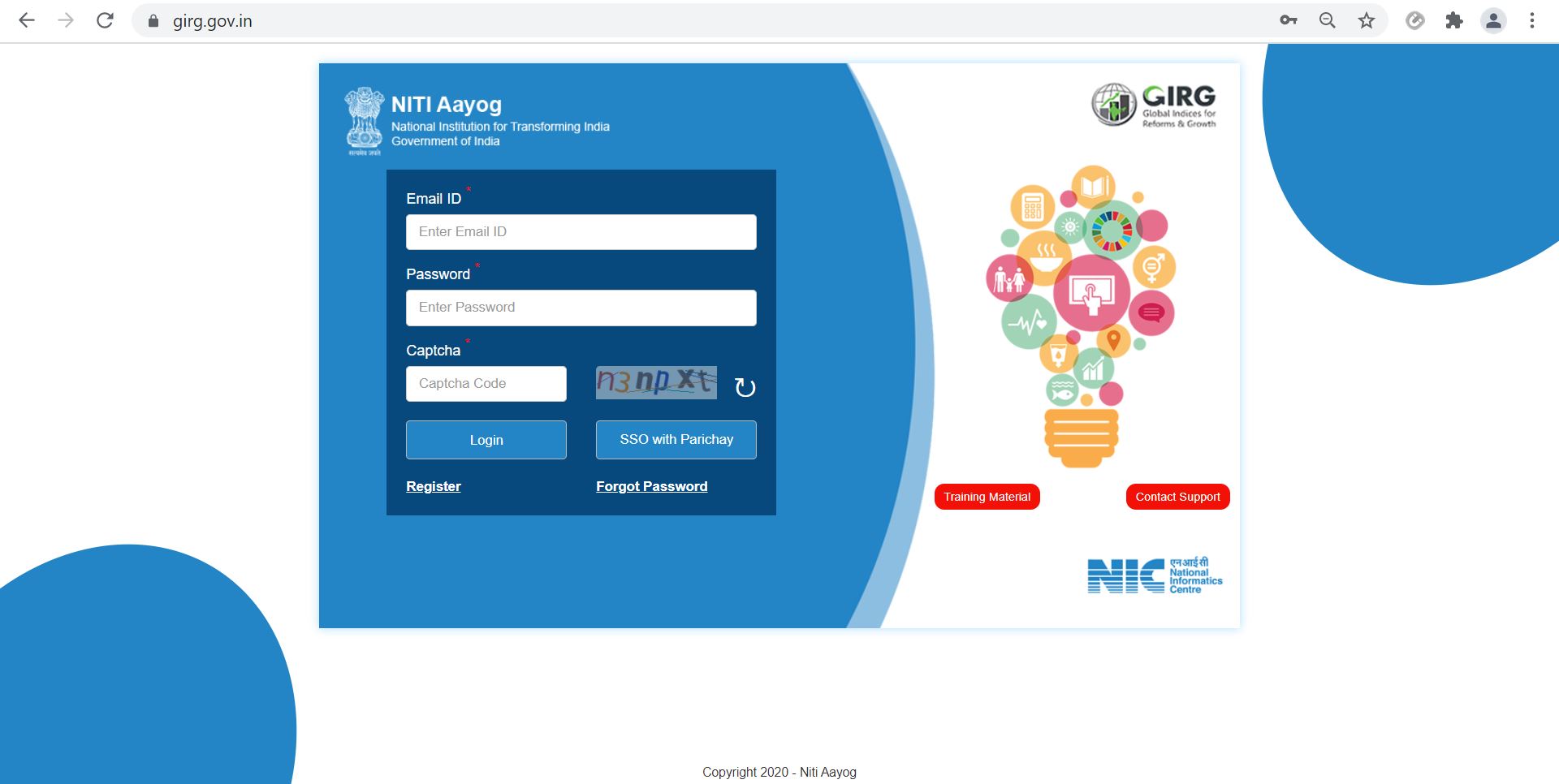Click the 'Email ID' field label

[x=434, y=199]
